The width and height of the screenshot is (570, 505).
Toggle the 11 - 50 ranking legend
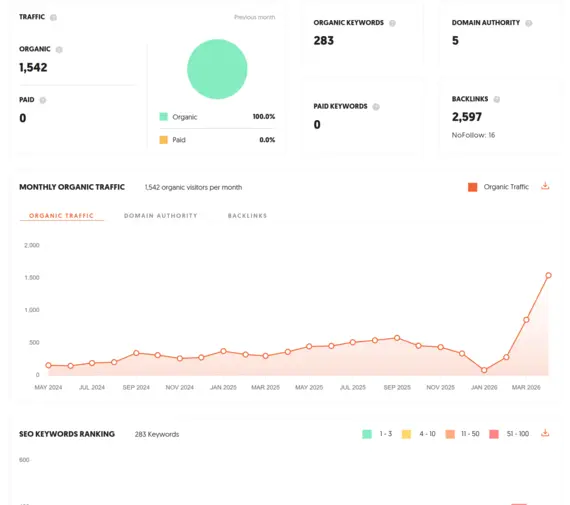click(450, 434)
